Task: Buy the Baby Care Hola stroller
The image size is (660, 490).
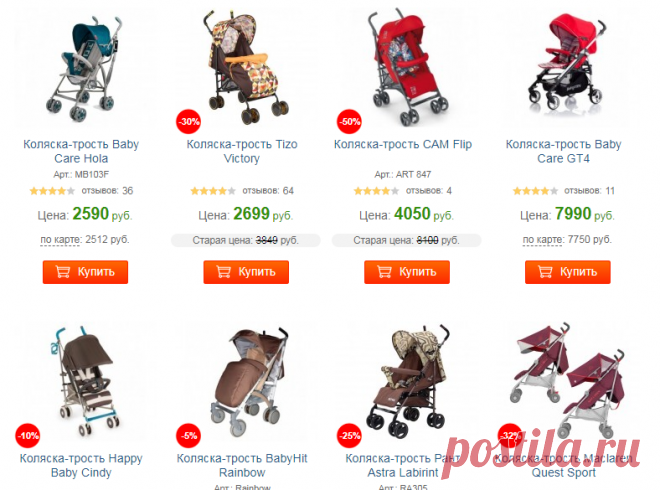Action: (x=85, y=272)
